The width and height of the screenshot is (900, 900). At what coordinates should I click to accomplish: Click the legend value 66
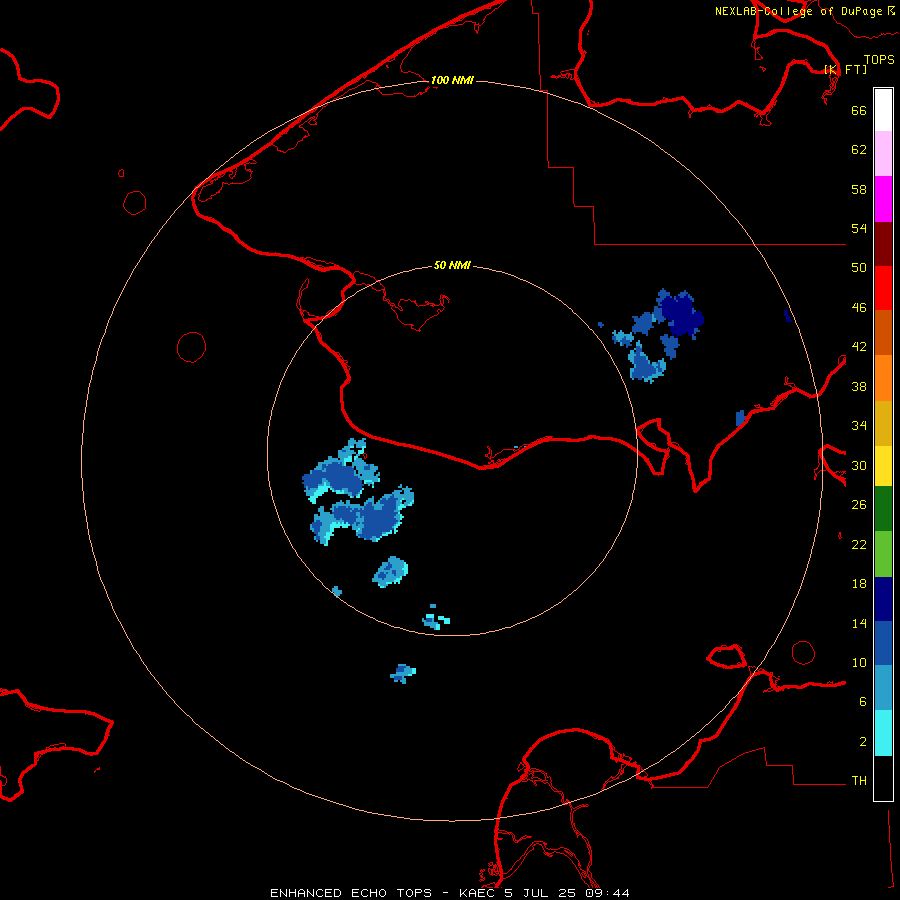pos(859,110)
